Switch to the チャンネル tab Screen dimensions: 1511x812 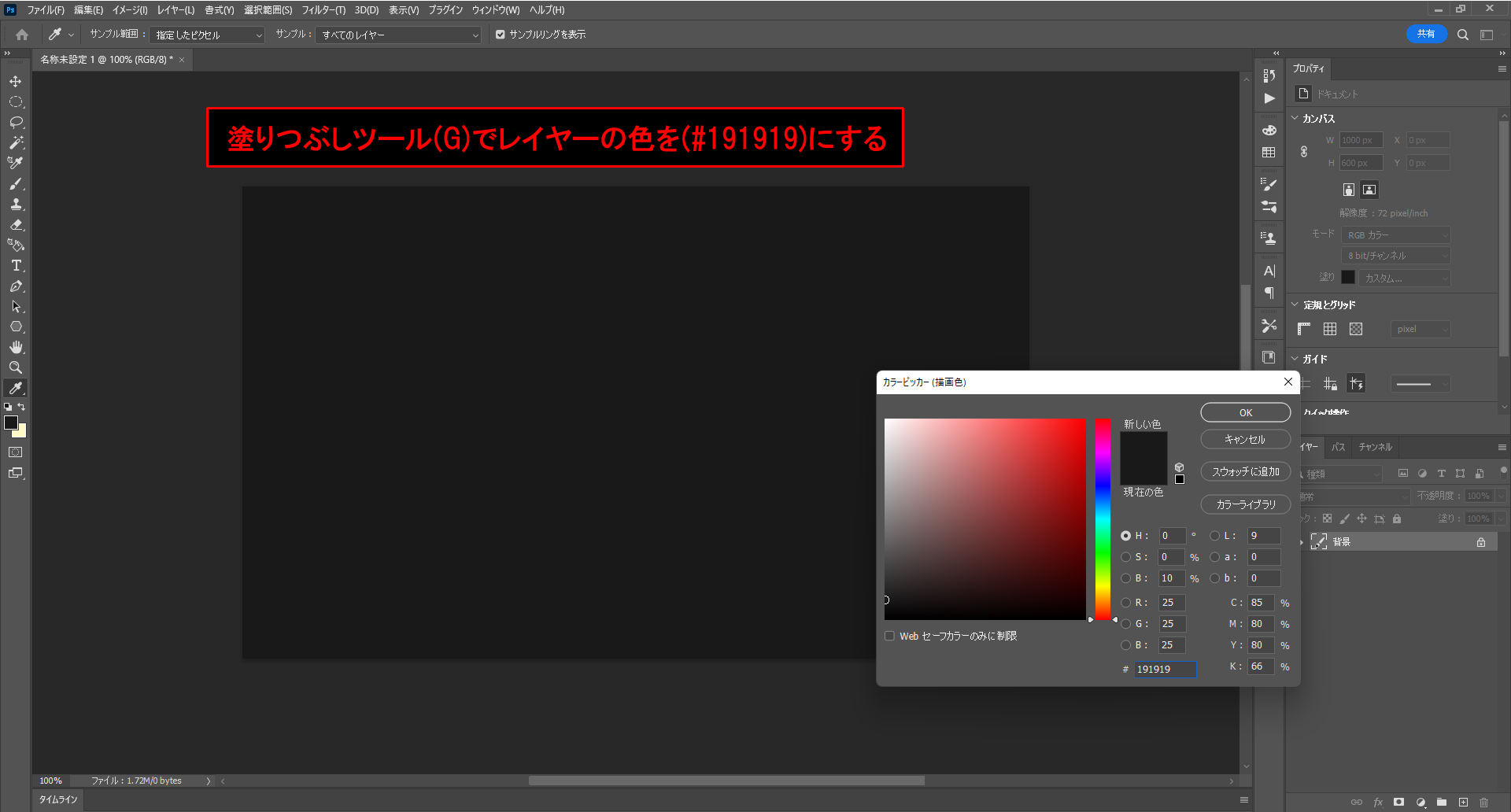[1375, 447]
